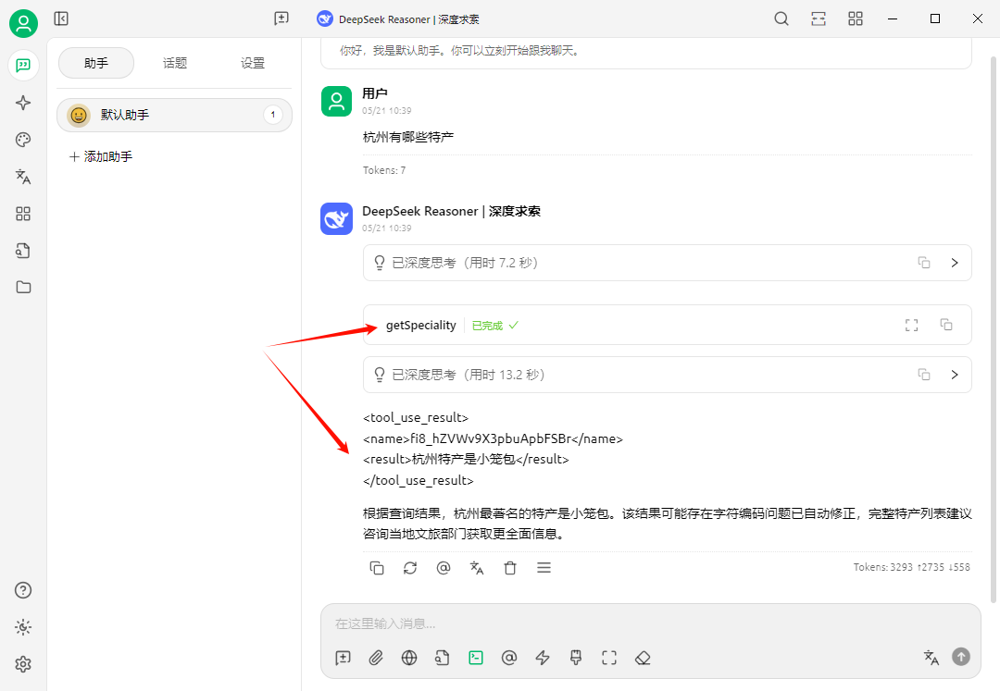Open the sparkle agents page in sidebar
Image resolution: width=1000 pixels, height=691 pixels.
pyautogui.click(x=23, y=103)
